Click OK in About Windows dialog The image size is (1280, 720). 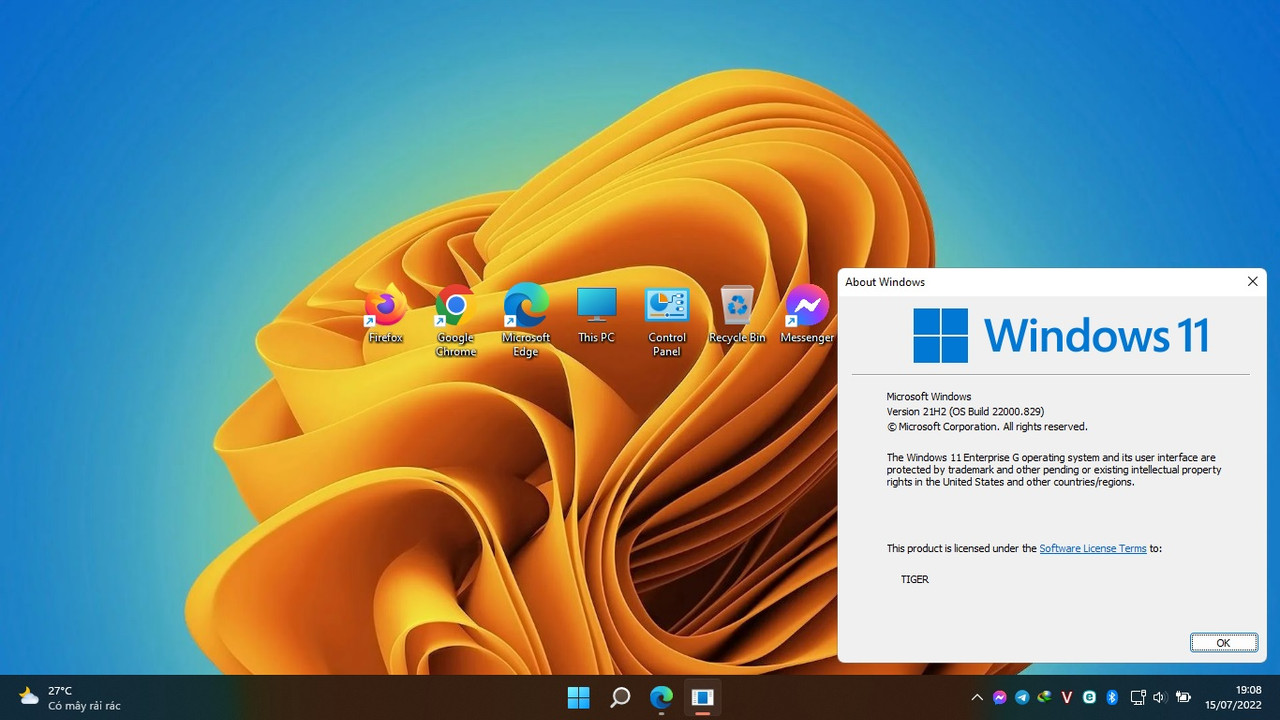pos(1223,643)
